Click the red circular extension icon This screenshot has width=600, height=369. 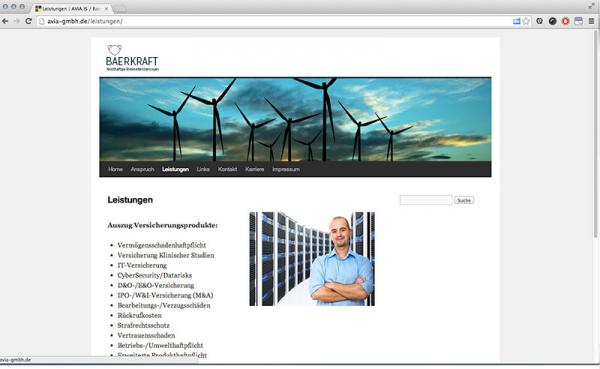click(x=566, y=21)
